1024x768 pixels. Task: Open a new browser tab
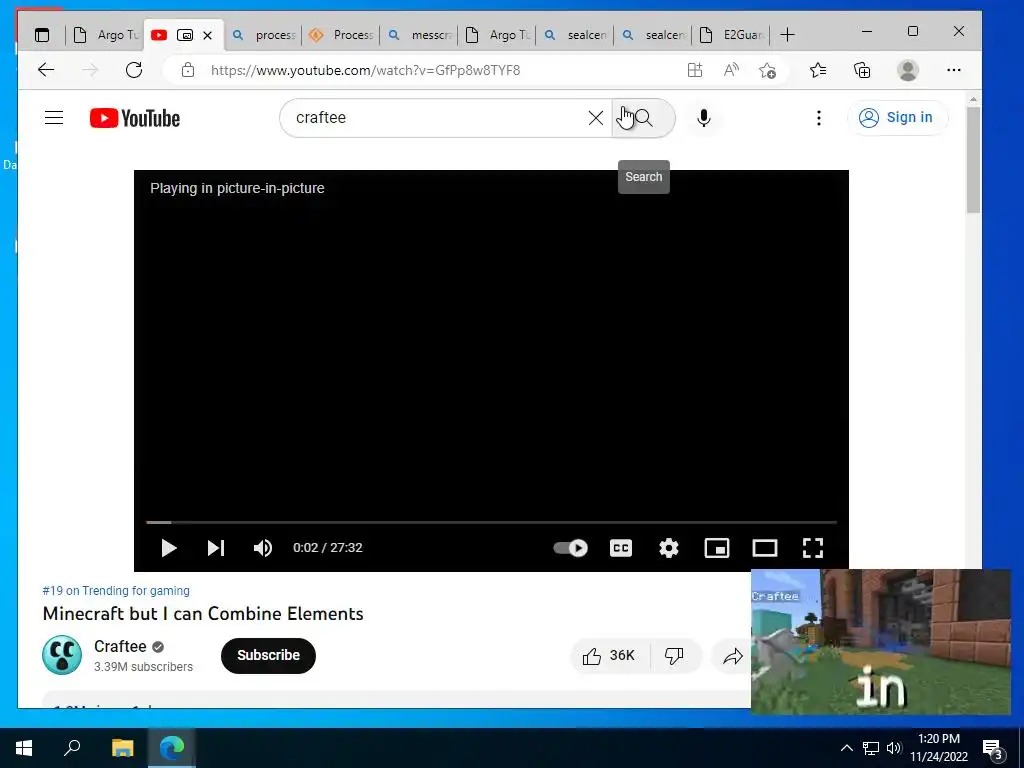coord(788,35)
